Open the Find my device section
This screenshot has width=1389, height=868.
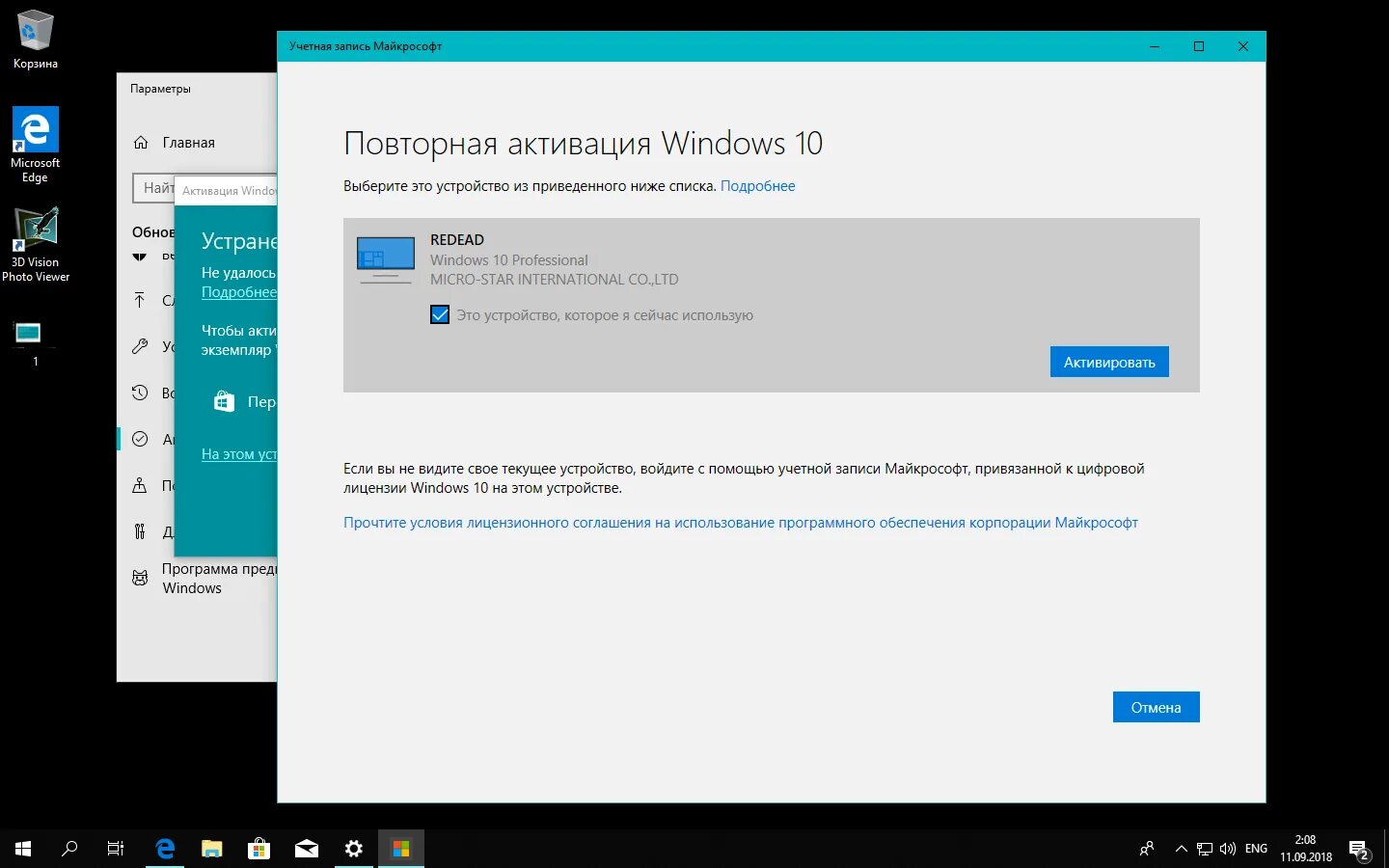click(x=140, y=485)
